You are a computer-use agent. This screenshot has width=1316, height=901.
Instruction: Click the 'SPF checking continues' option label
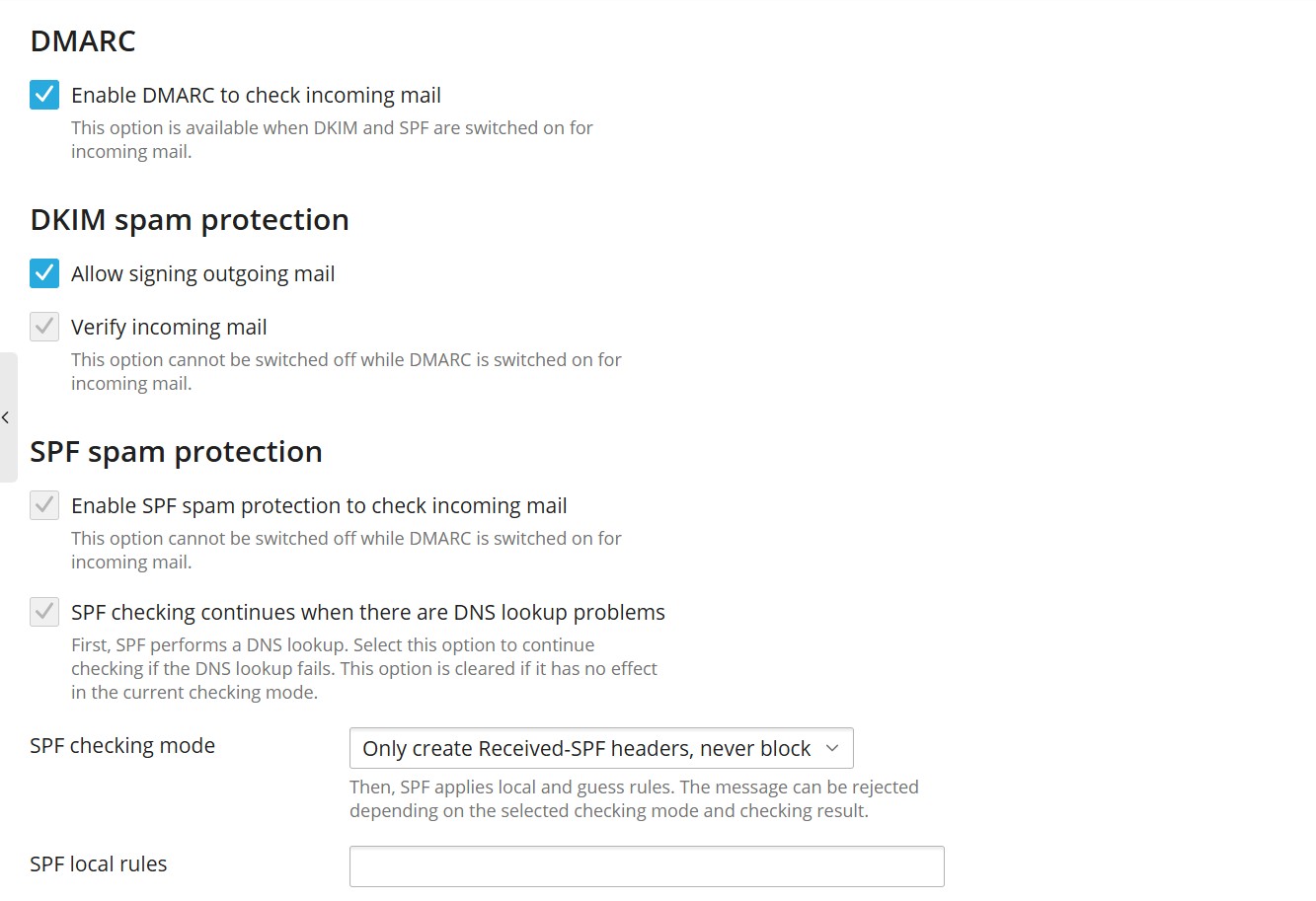point(368,613)
